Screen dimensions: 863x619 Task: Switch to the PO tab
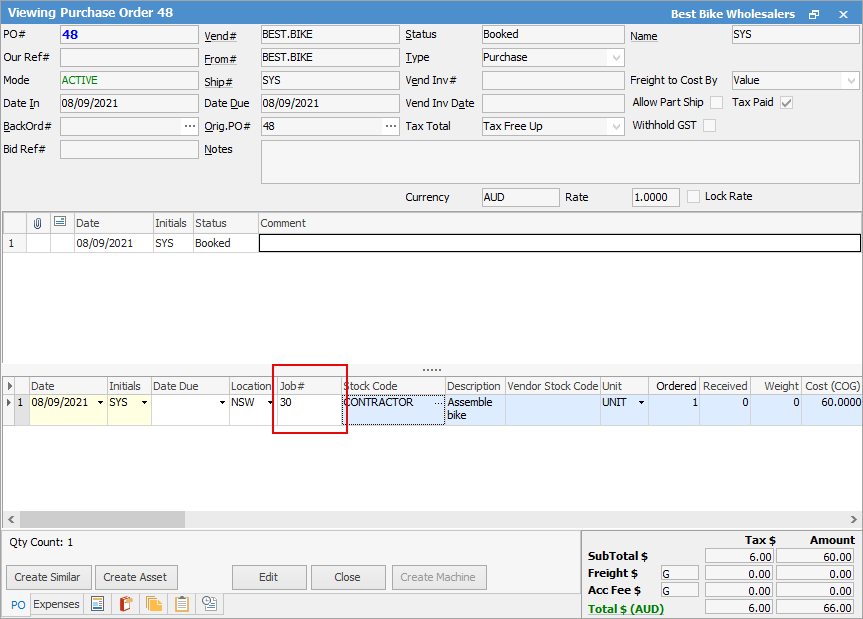pos(18,605)
